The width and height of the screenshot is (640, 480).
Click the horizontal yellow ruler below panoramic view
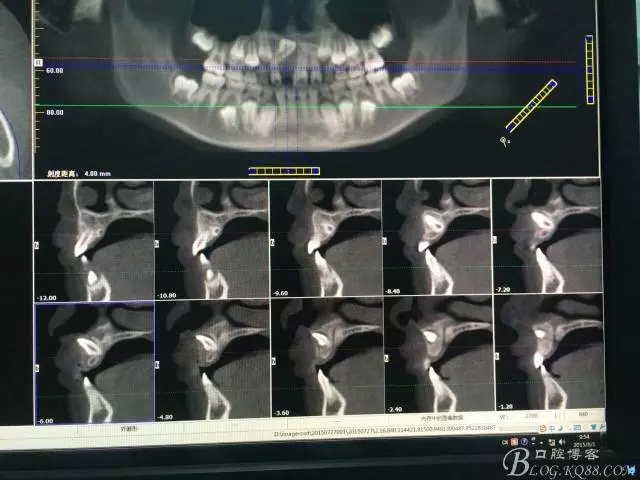[284, 171]
